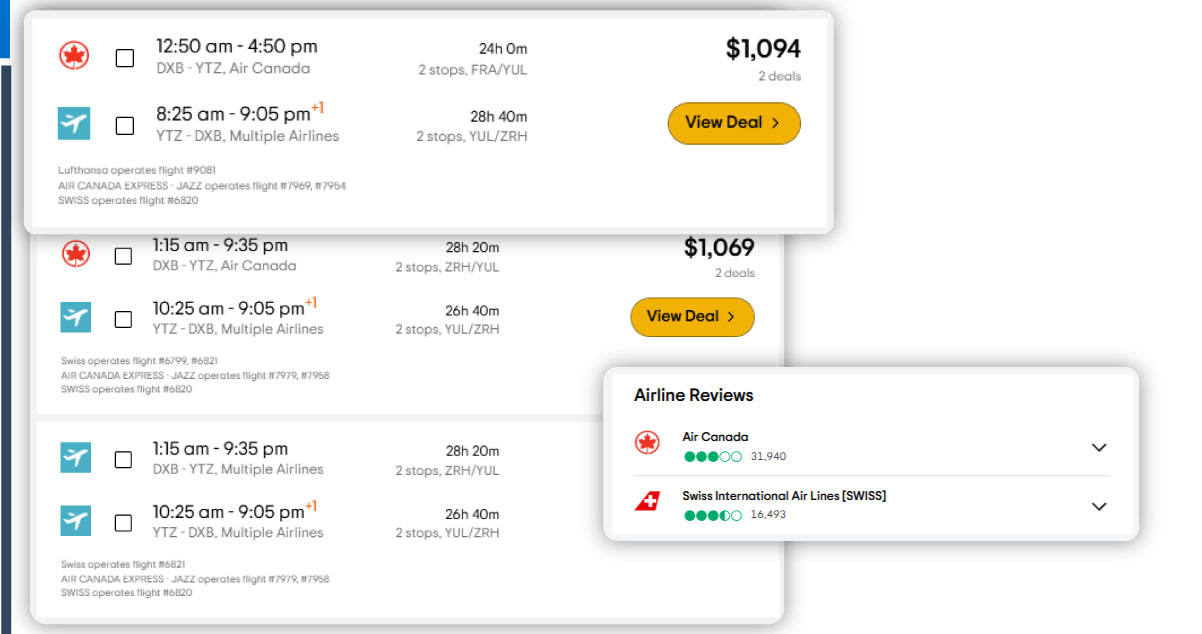Click the airplane icon on the bottom 10:25 am flight
Screen dimensions: 1202x634
point(75,522)
